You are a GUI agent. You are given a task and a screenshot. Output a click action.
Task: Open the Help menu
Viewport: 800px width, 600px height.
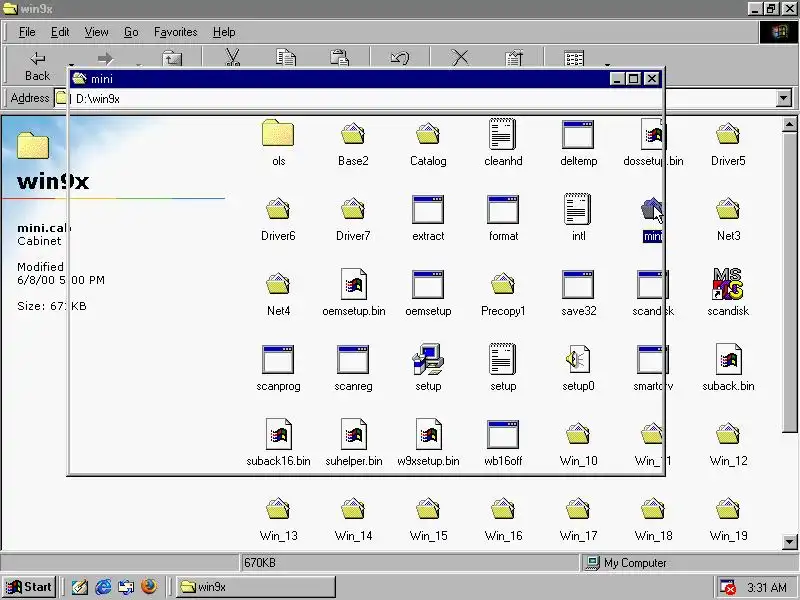224,32
